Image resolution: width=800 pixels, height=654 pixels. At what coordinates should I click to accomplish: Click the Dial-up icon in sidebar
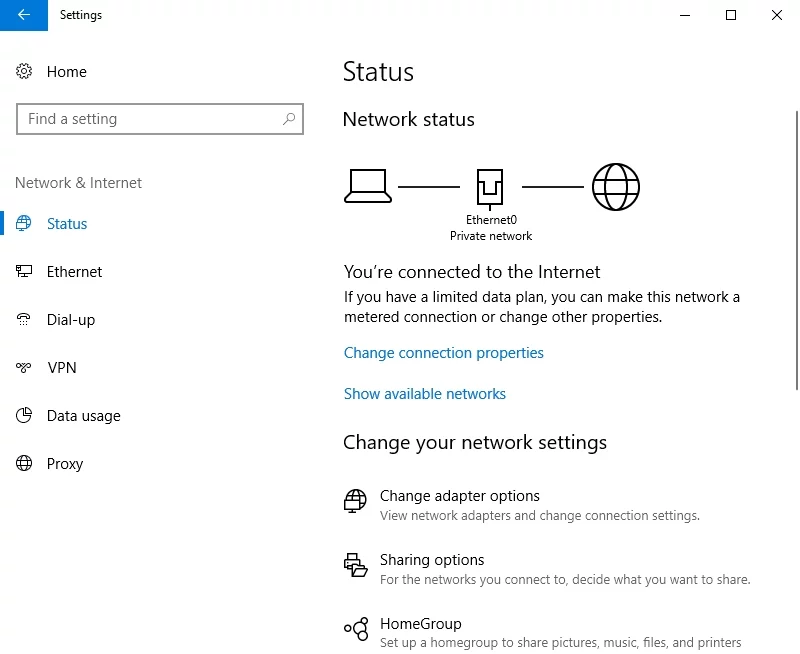25,320
